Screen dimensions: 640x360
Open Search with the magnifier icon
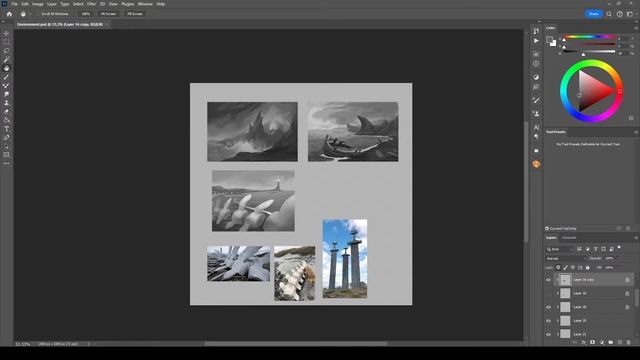pyautogui.click(x=609, y=14)
